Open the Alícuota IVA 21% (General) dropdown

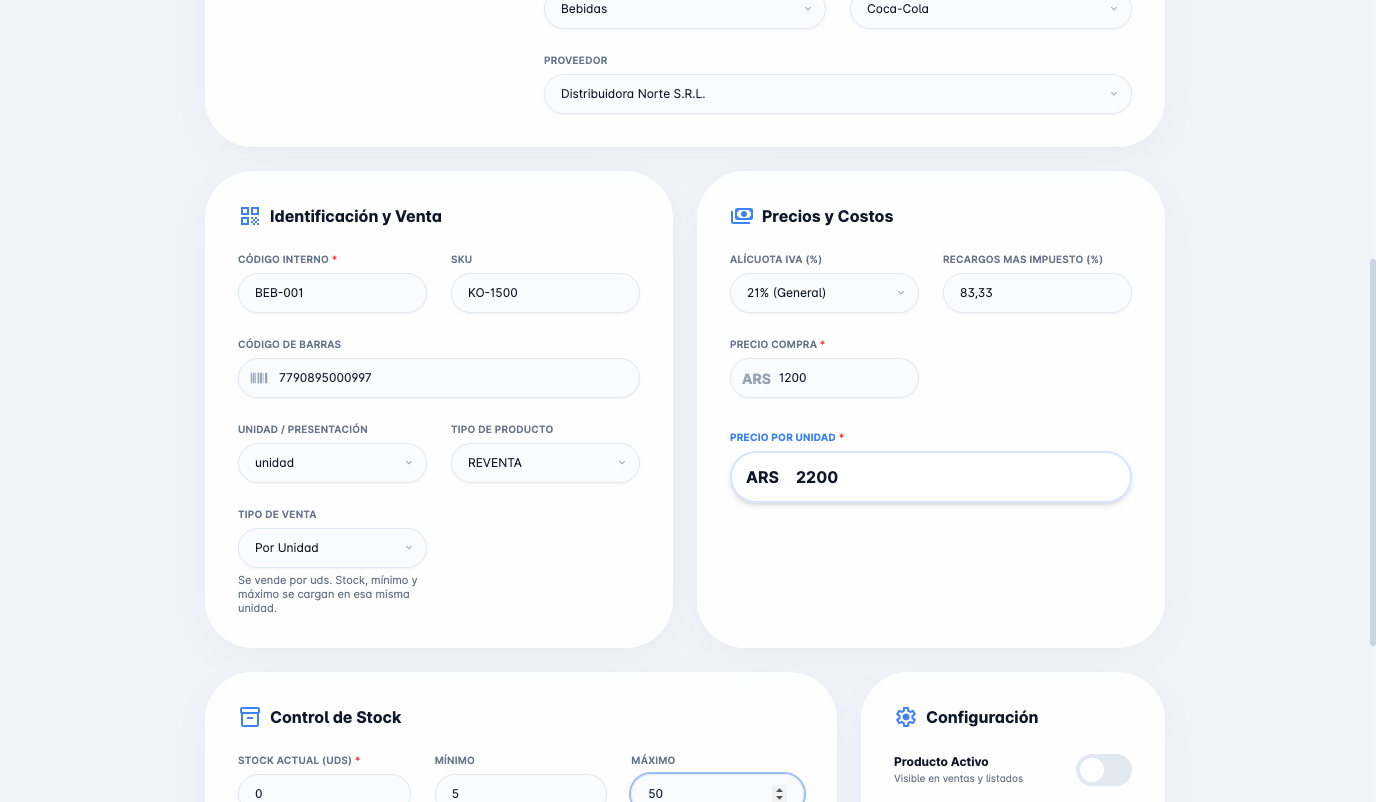(824, 293)
